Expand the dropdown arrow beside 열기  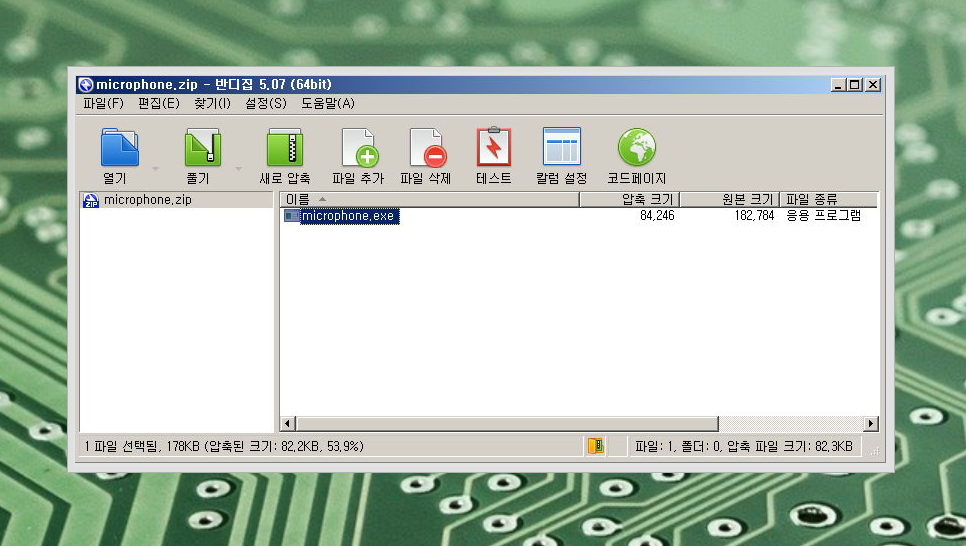point(155,168)
